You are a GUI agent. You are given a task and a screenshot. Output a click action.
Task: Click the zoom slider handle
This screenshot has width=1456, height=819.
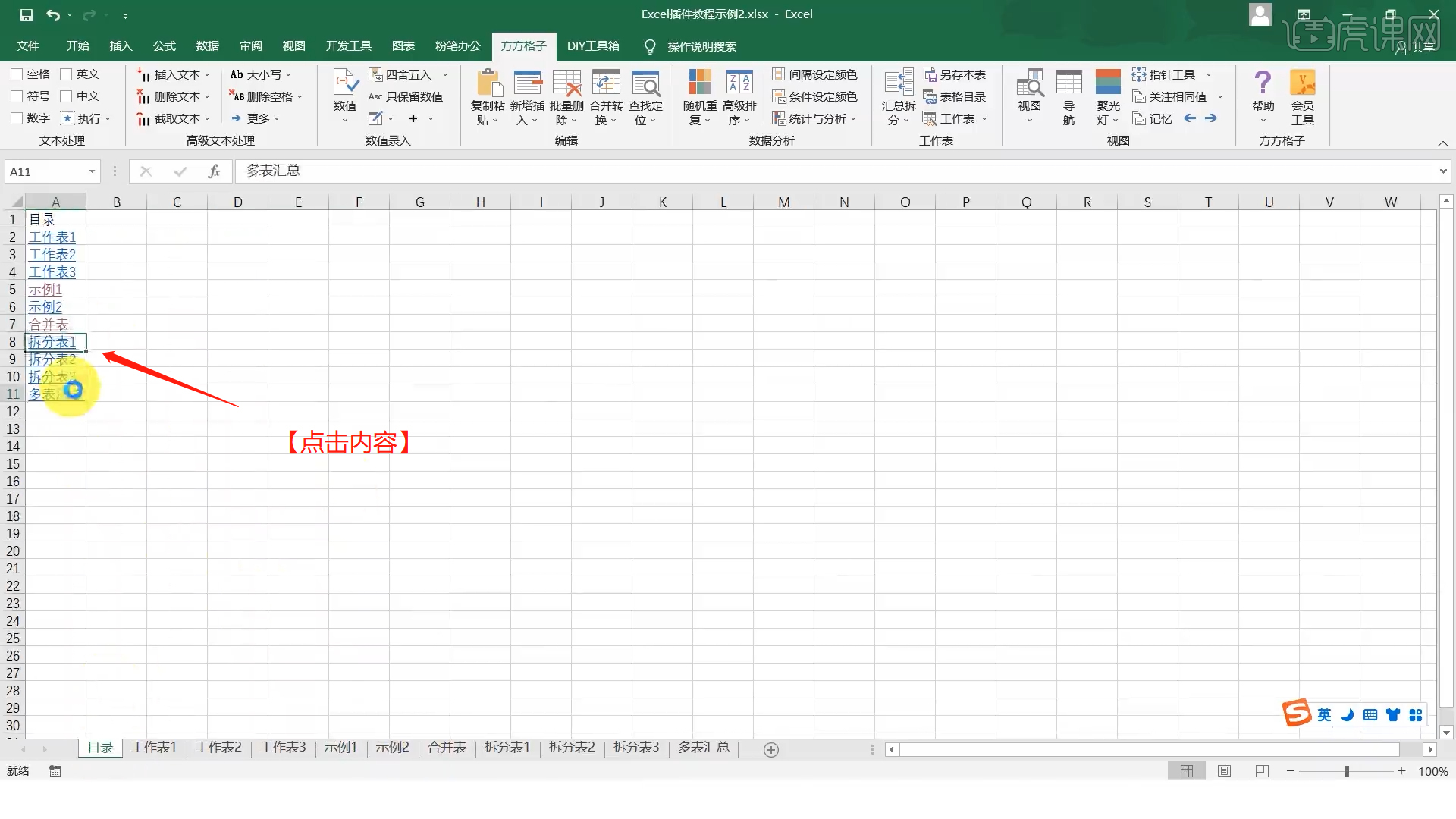(x=1347, y=771)
